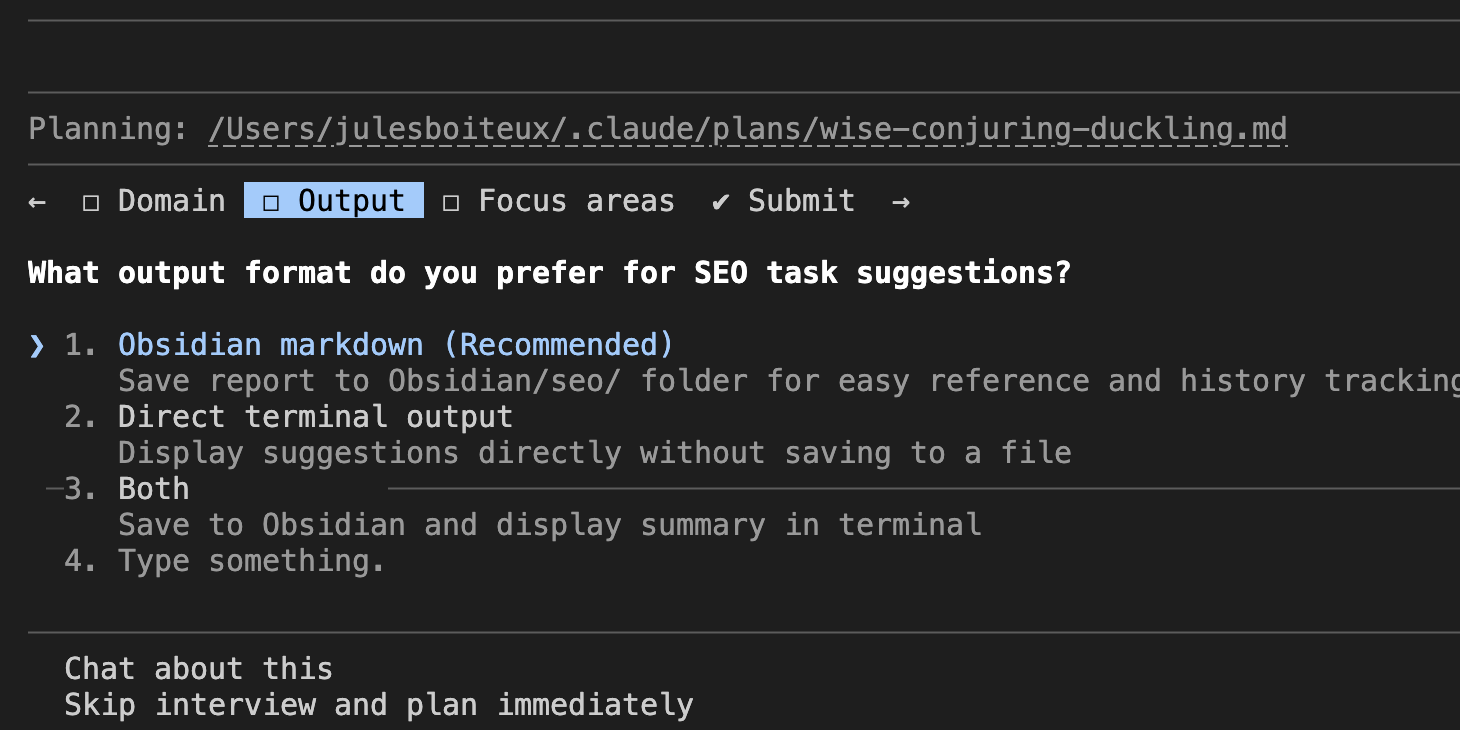1460x730 pixels.
Task: Click Submit in the step navigator
Action: pos(801,201)
